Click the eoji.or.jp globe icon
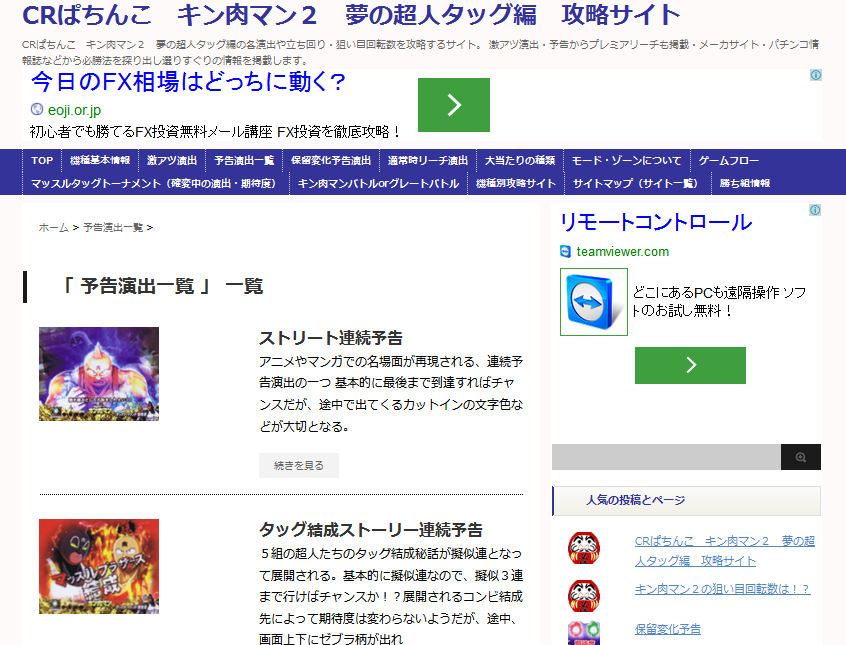The image size is (846, 645). [x=37, y=110]
